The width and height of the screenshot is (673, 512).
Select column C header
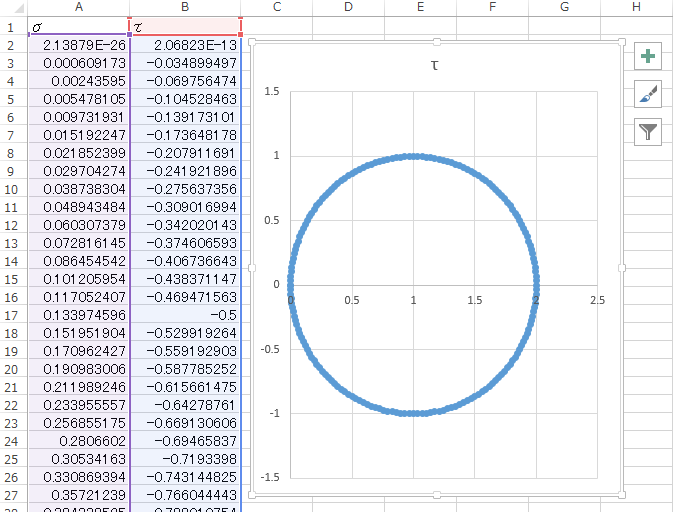pyautogui.click(x=277, y=7)
